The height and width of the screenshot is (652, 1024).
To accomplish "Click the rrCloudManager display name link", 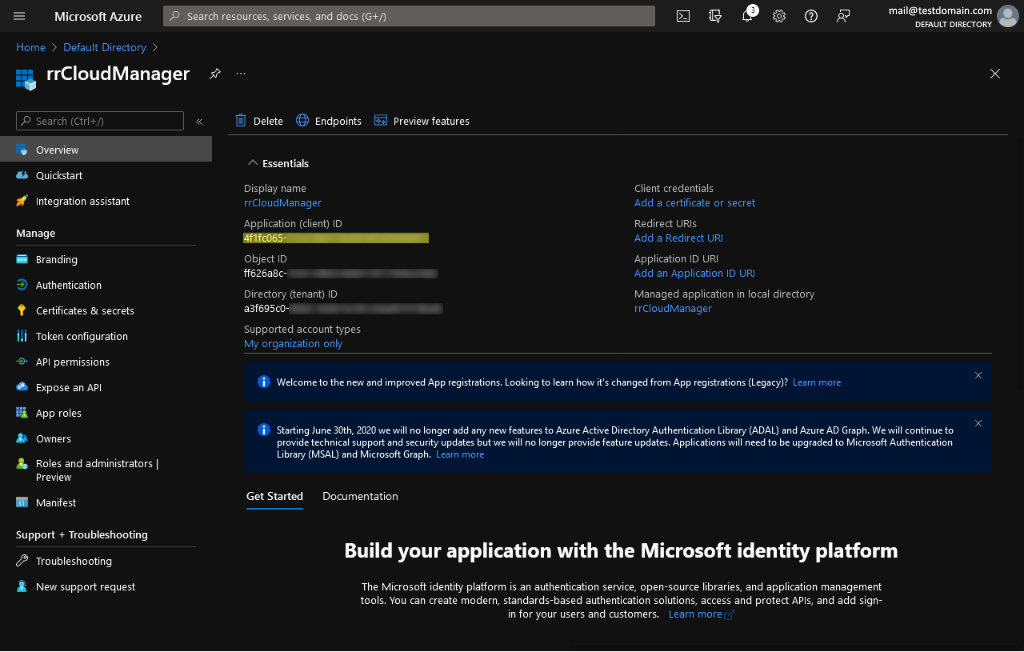I will point(282,203).
